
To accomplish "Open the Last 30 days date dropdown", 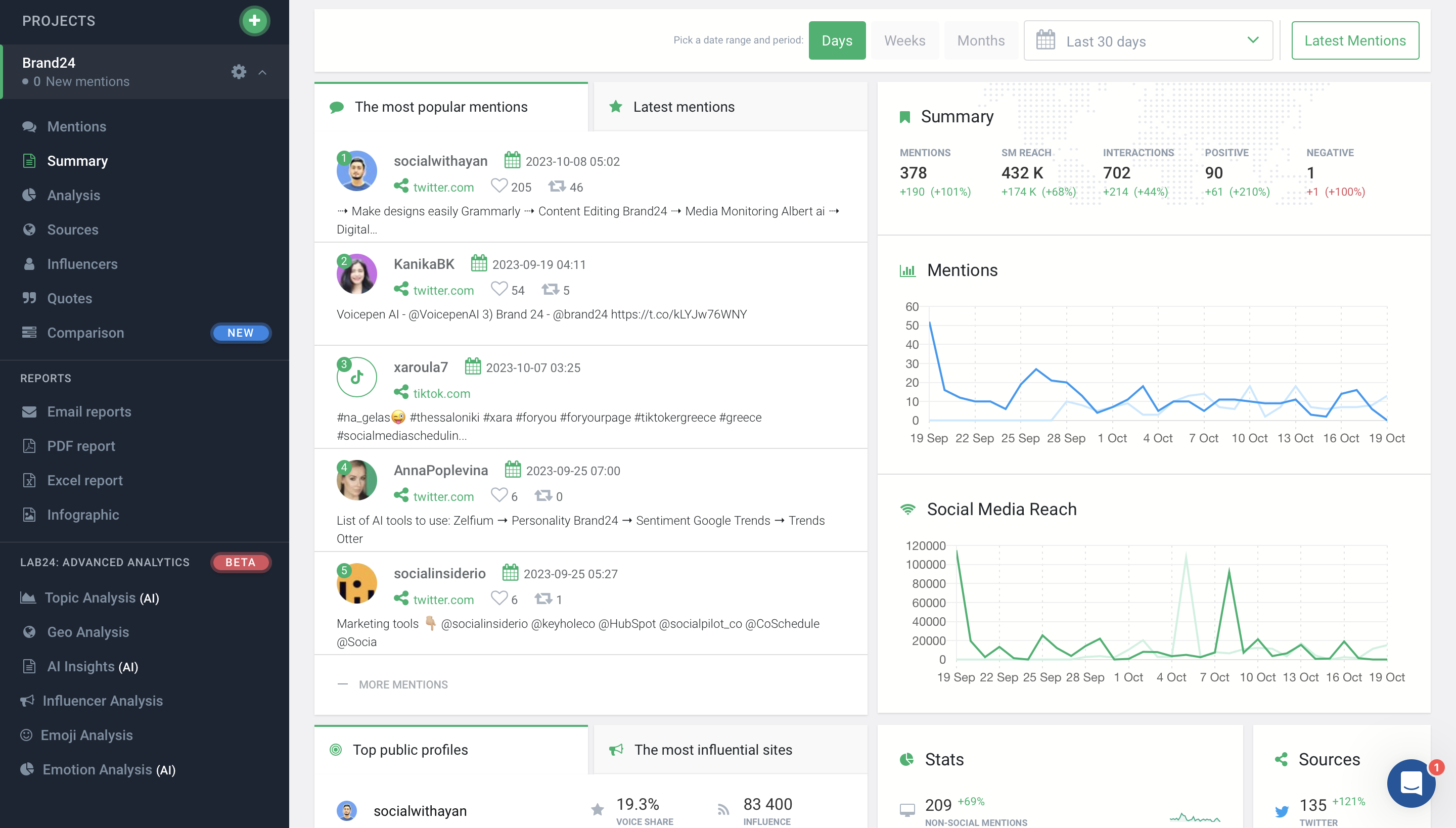I will [x=1147, y=40].
